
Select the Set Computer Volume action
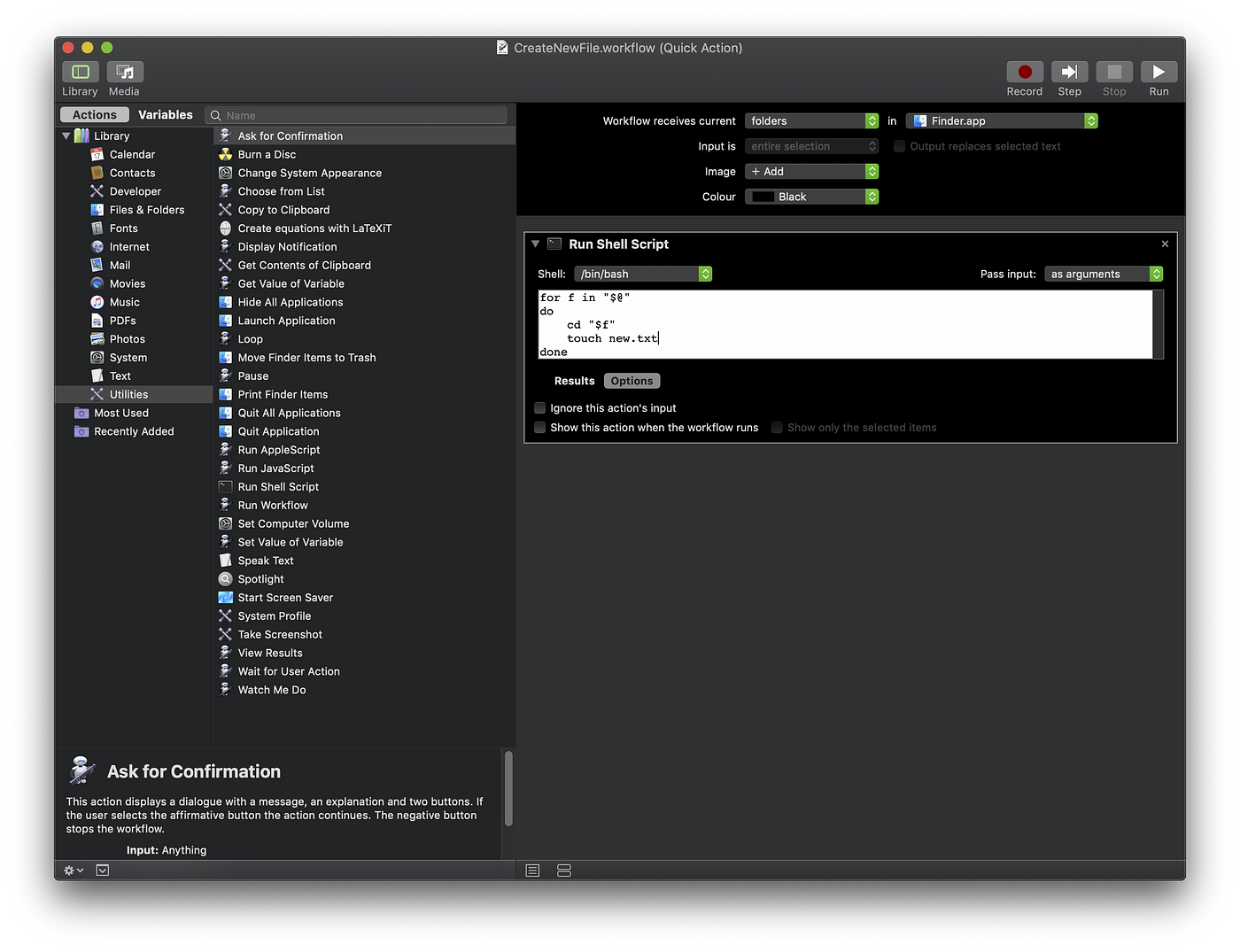[364, 524]
